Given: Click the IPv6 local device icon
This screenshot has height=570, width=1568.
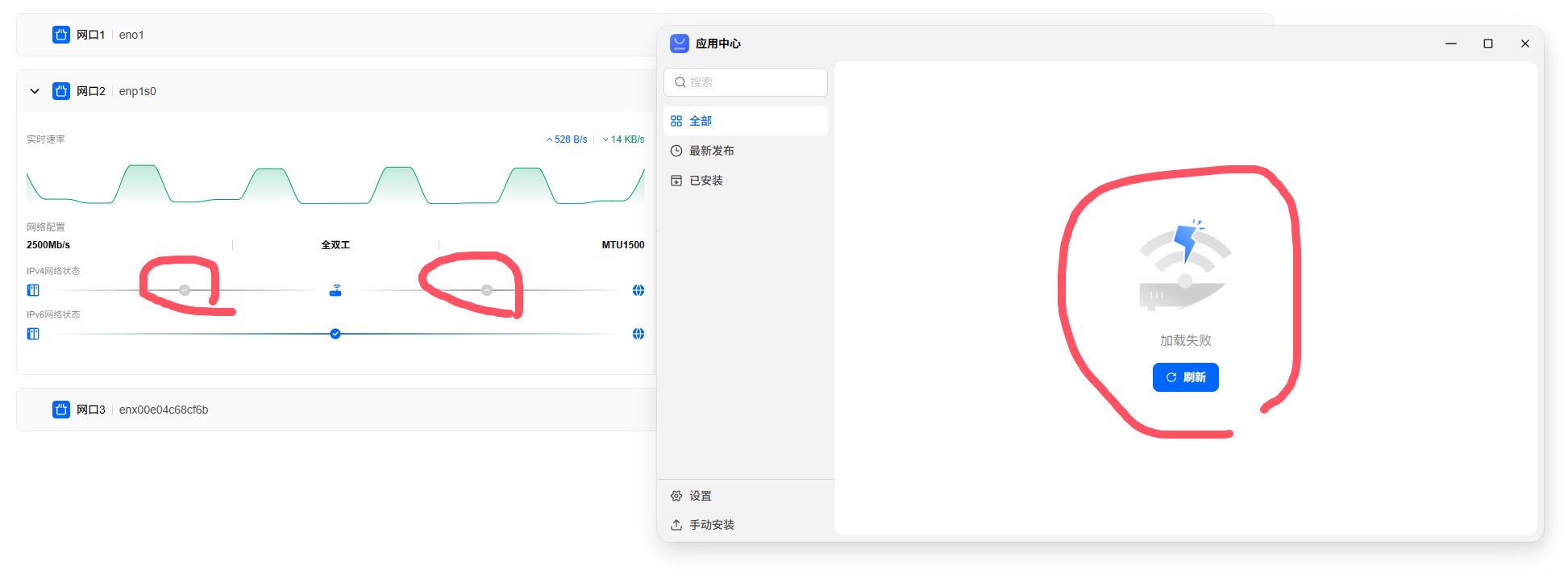Looking at the screenshot, I should [x=33, y=334].
